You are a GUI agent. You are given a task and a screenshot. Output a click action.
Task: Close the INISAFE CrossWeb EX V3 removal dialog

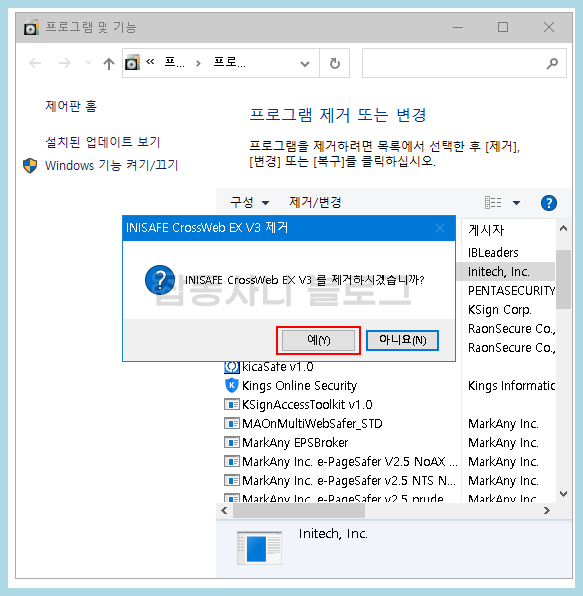pyautogui.click(x=440, y=228)
